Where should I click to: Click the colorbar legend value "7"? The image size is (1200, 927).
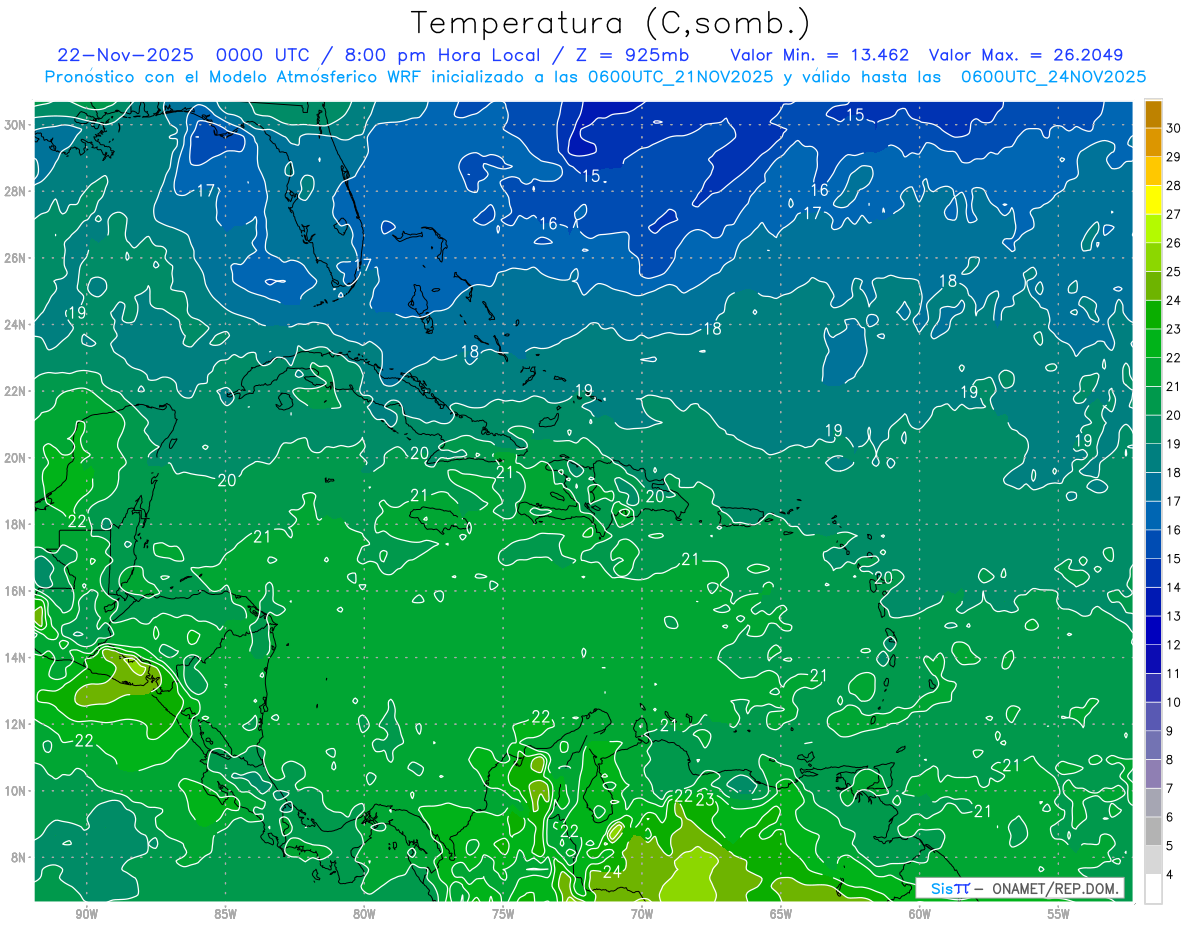click(x=1169, y=789)
